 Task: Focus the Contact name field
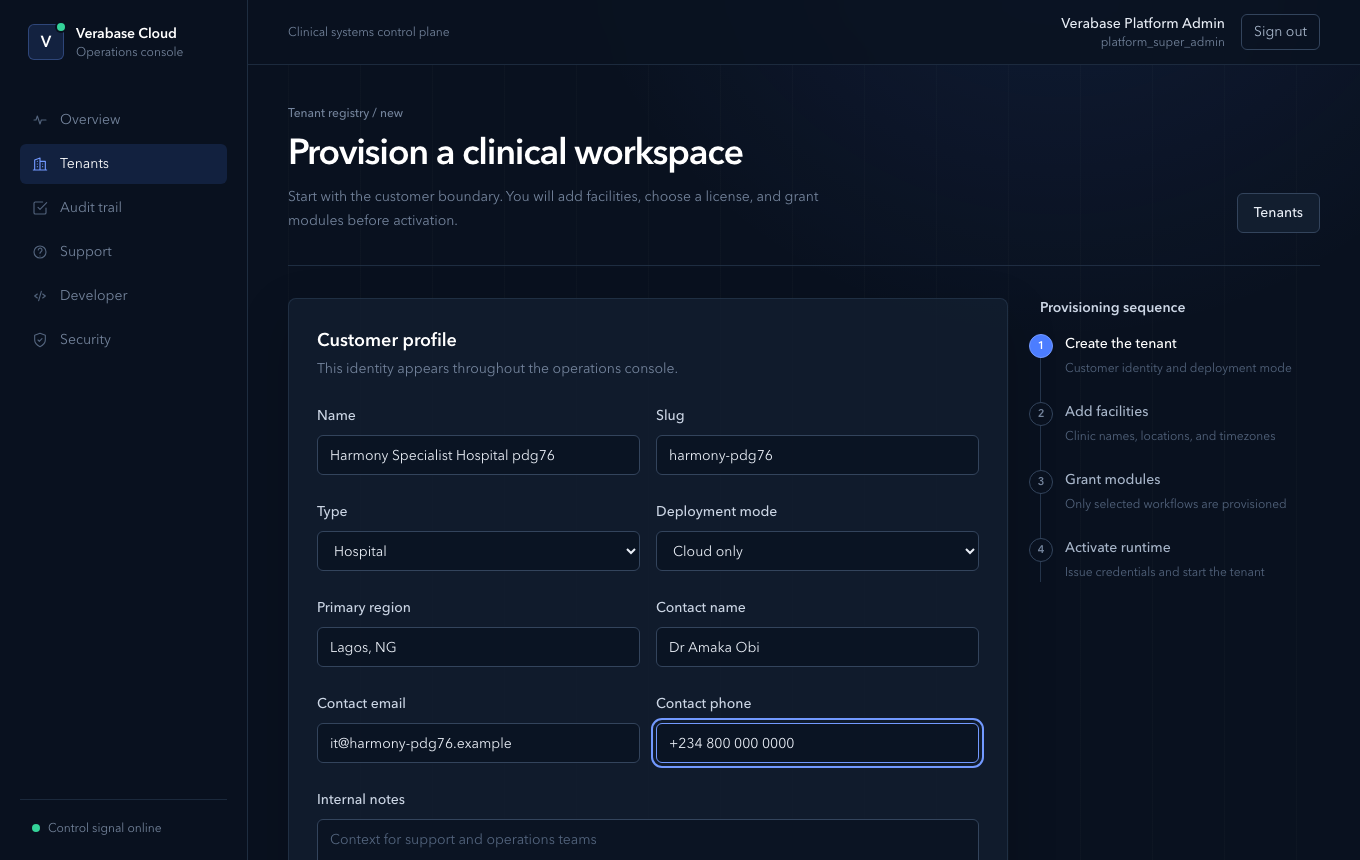[x=817, y=647]
